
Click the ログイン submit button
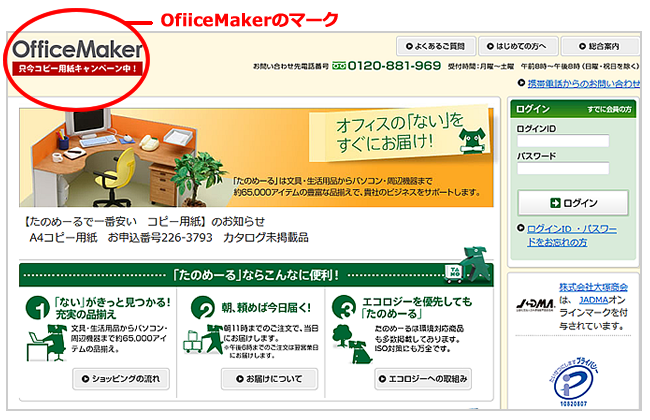click(x=573, y=203)
